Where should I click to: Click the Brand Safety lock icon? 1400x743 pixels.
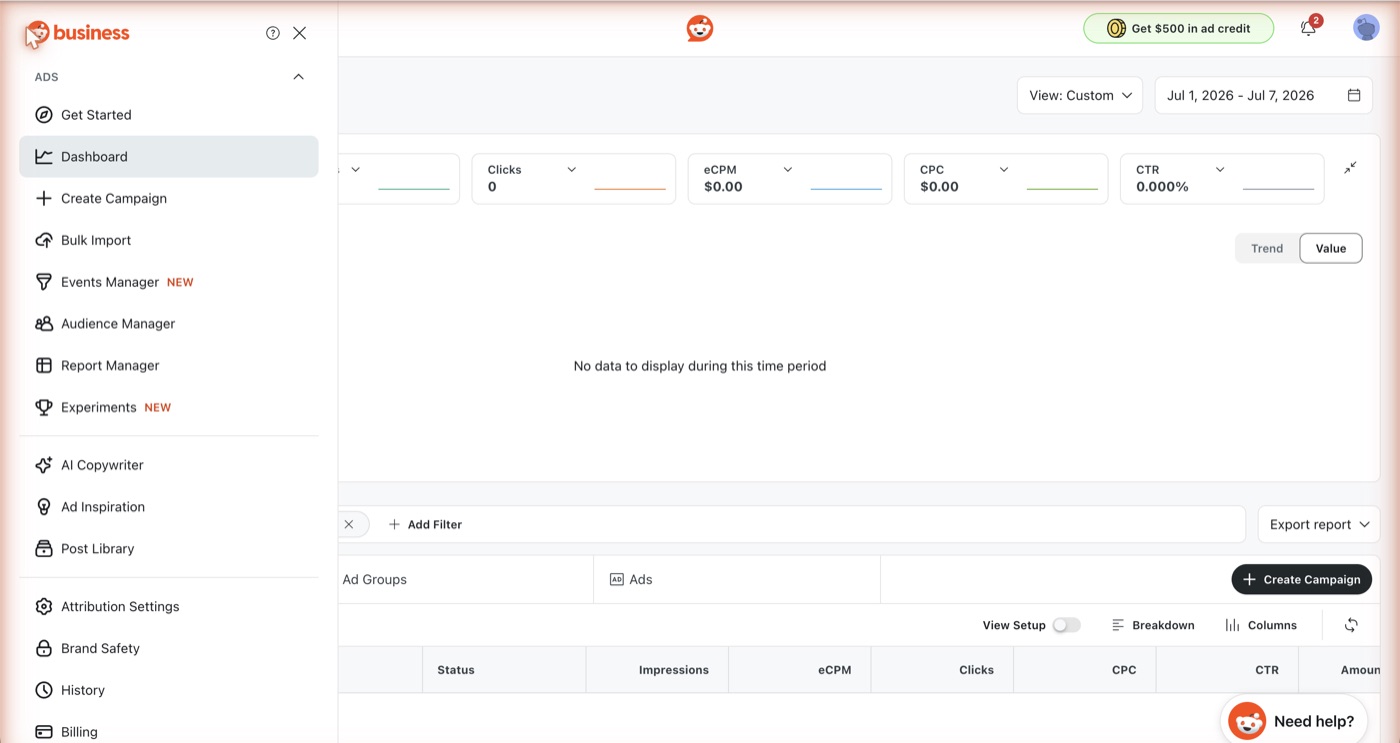[44, 649]
